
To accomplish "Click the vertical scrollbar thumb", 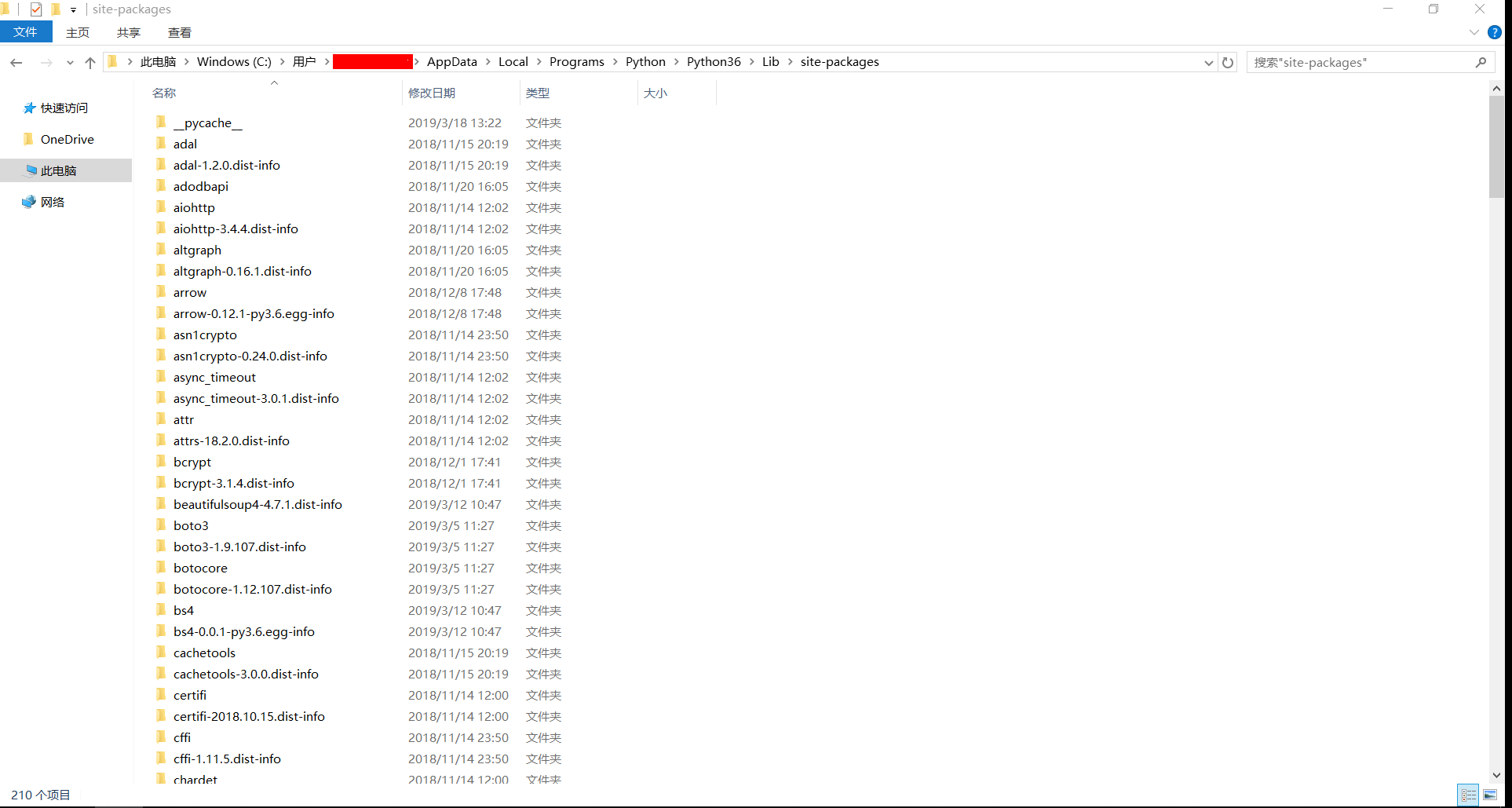I will coord(1496,148).
